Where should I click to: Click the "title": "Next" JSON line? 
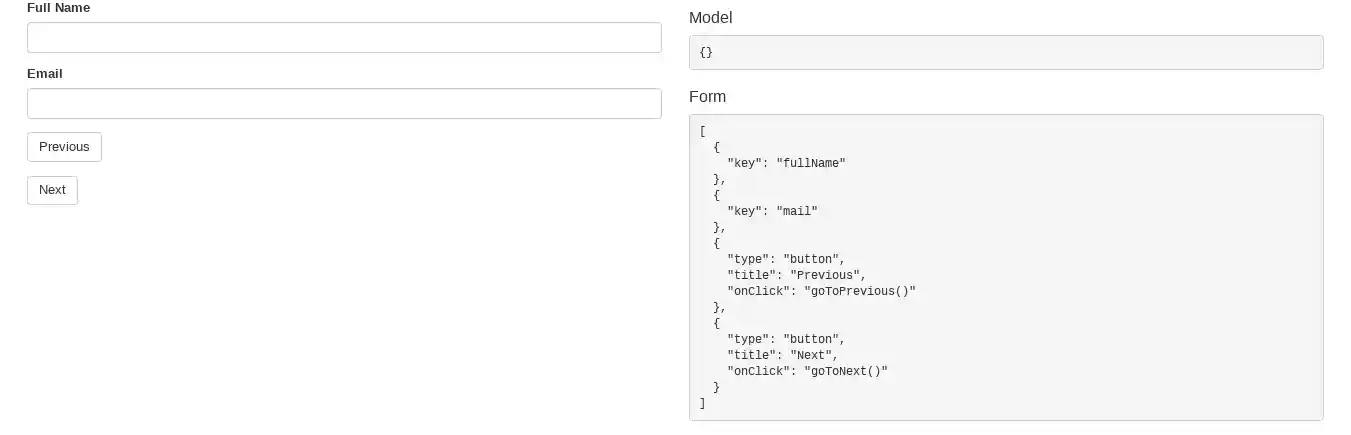783,355
